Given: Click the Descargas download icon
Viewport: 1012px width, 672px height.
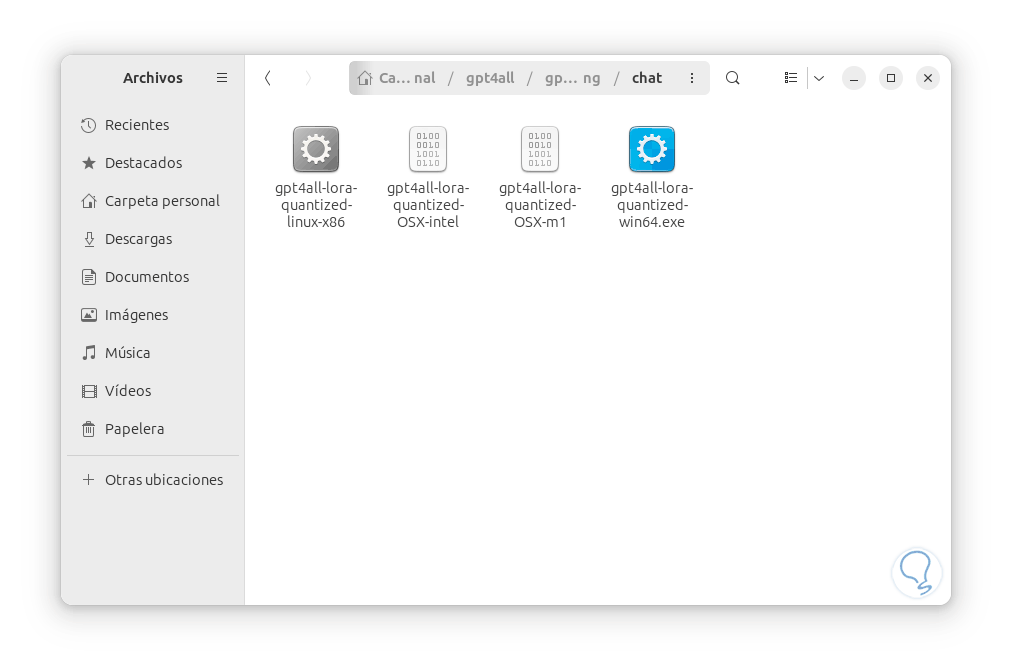Looking at the screenshot, I should tap(88, 239).
